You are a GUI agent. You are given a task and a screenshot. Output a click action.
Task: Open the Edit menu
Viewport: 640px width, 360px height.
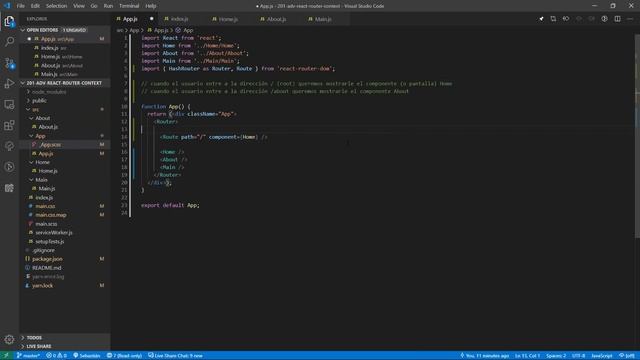click(36, 6)
